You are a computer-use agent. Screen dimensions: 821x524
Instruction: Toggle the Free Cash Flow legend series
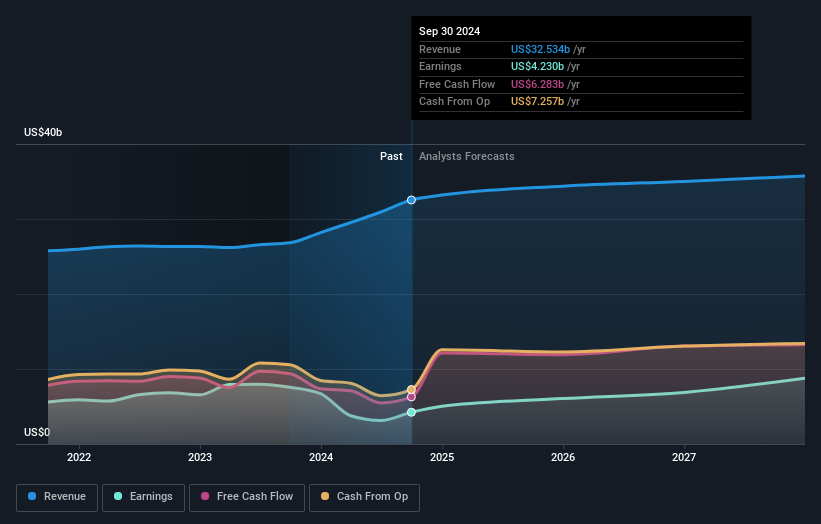coord(247,497)
